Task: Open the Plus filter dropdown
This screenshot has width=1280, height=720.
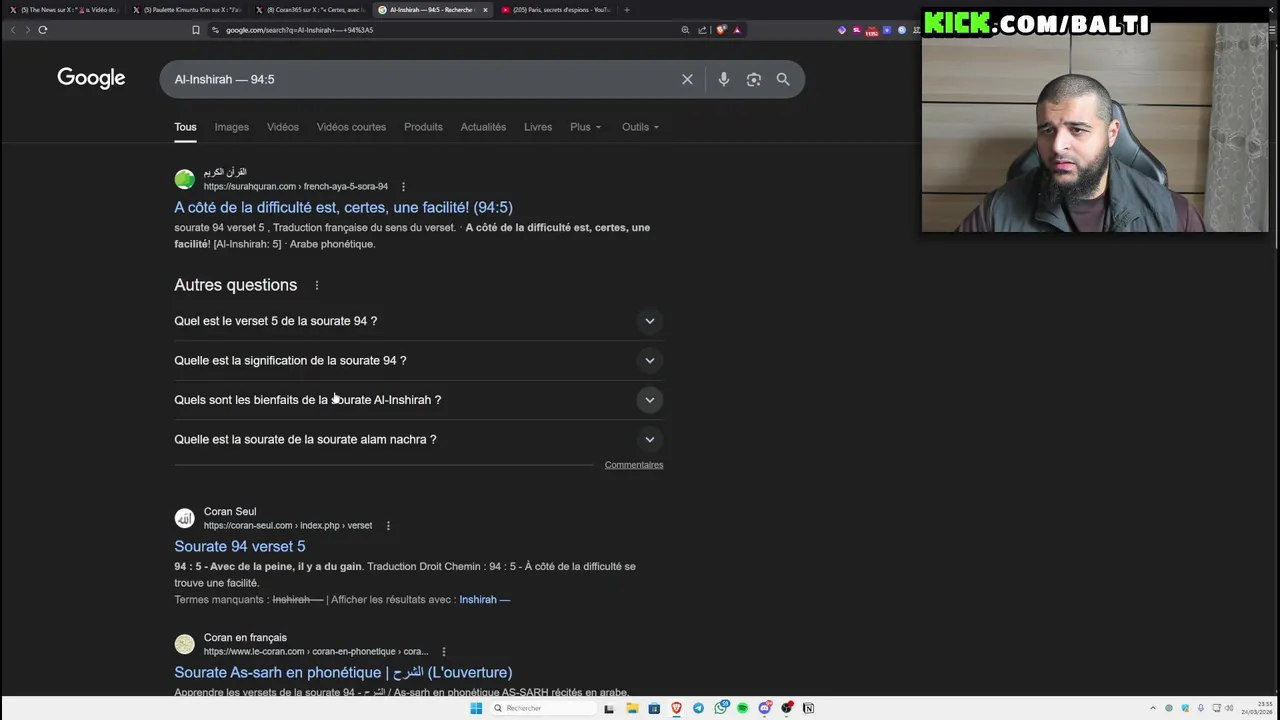Action: (585, 127)
